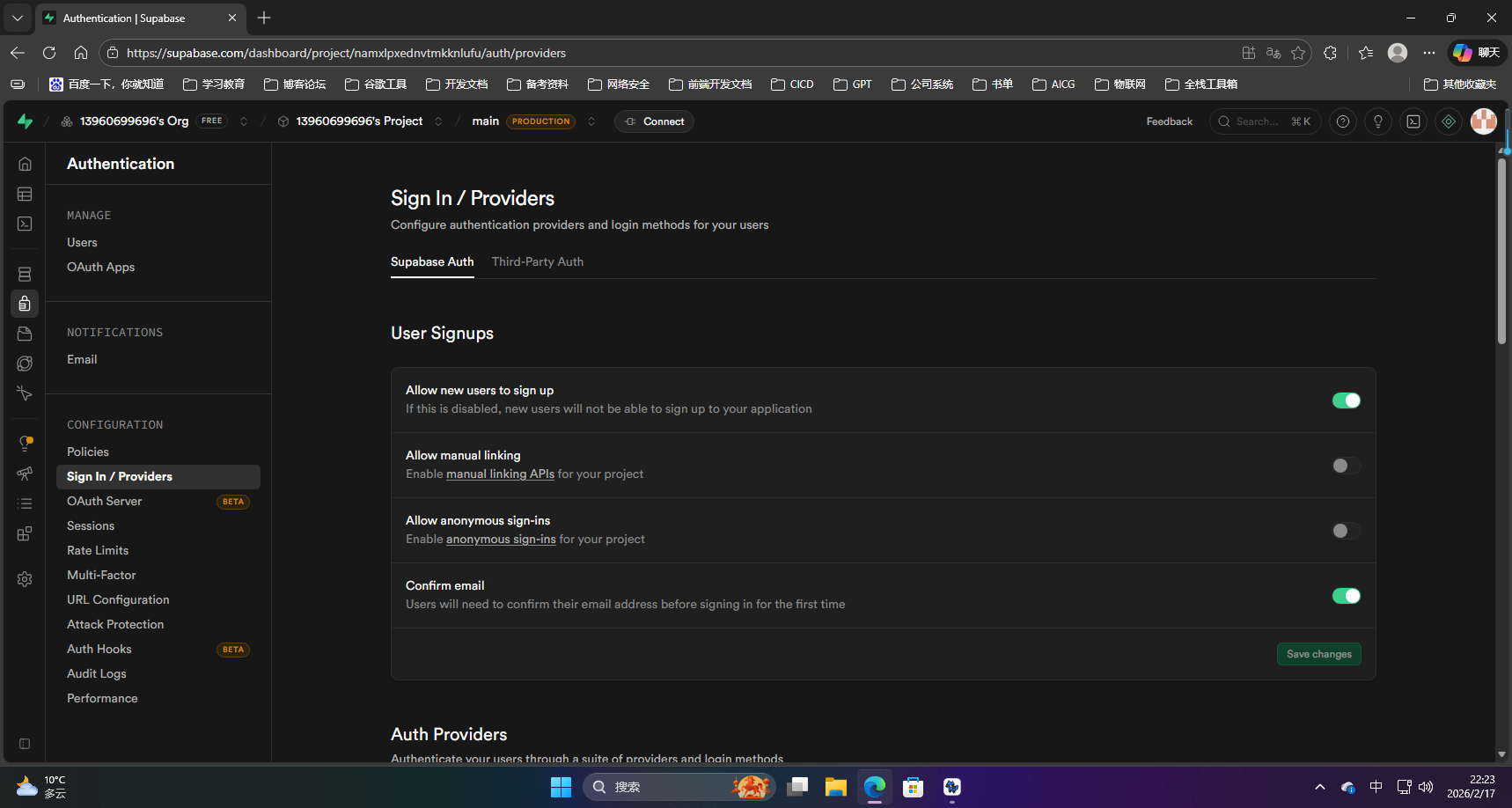Open File Explorer from taskbar
1512x808 pixels.
835,787
